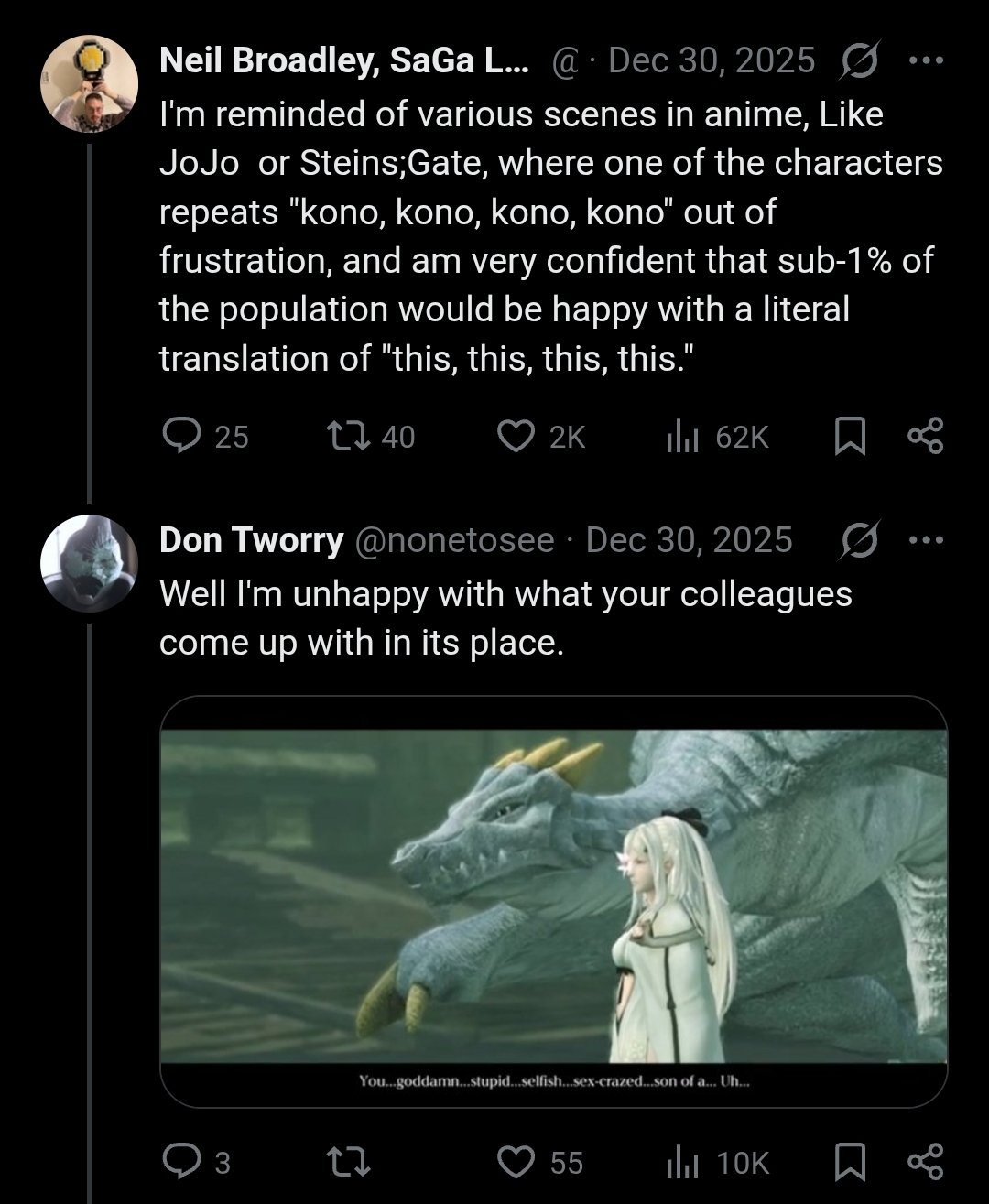Retweet Don Tworry's reply
This screenshot has height=1204, width=989.
[x=348, y=1162]
